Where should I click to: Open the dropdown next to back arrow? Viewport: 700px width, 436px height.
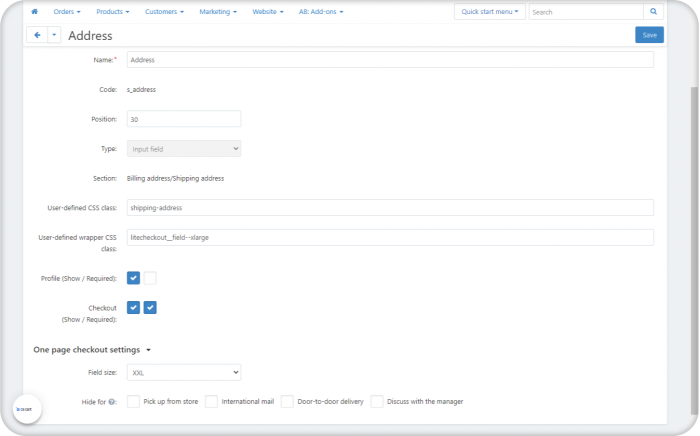(x=54, y=35)
